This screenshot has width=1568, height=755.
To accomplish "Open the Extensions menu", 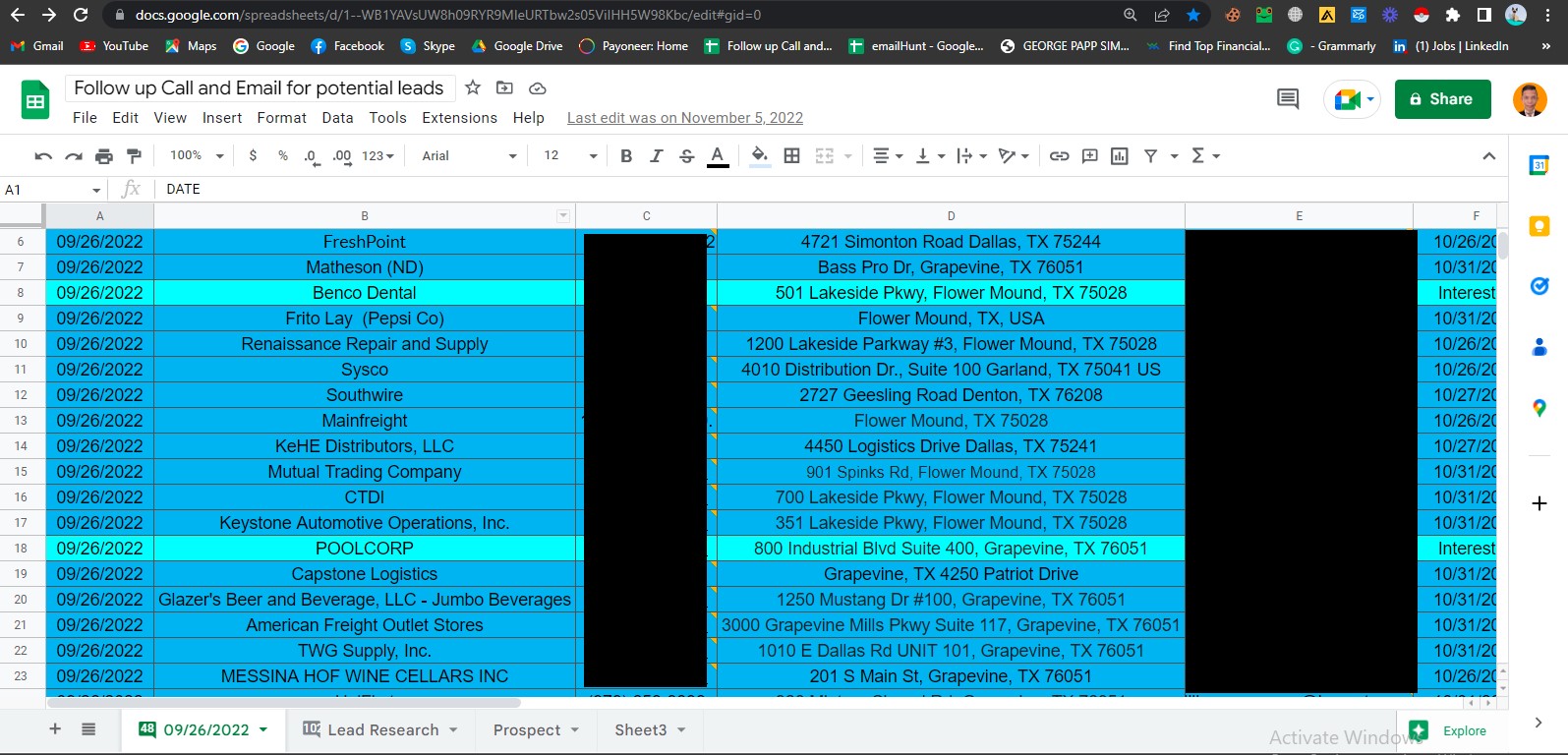I will coord(460,118).
